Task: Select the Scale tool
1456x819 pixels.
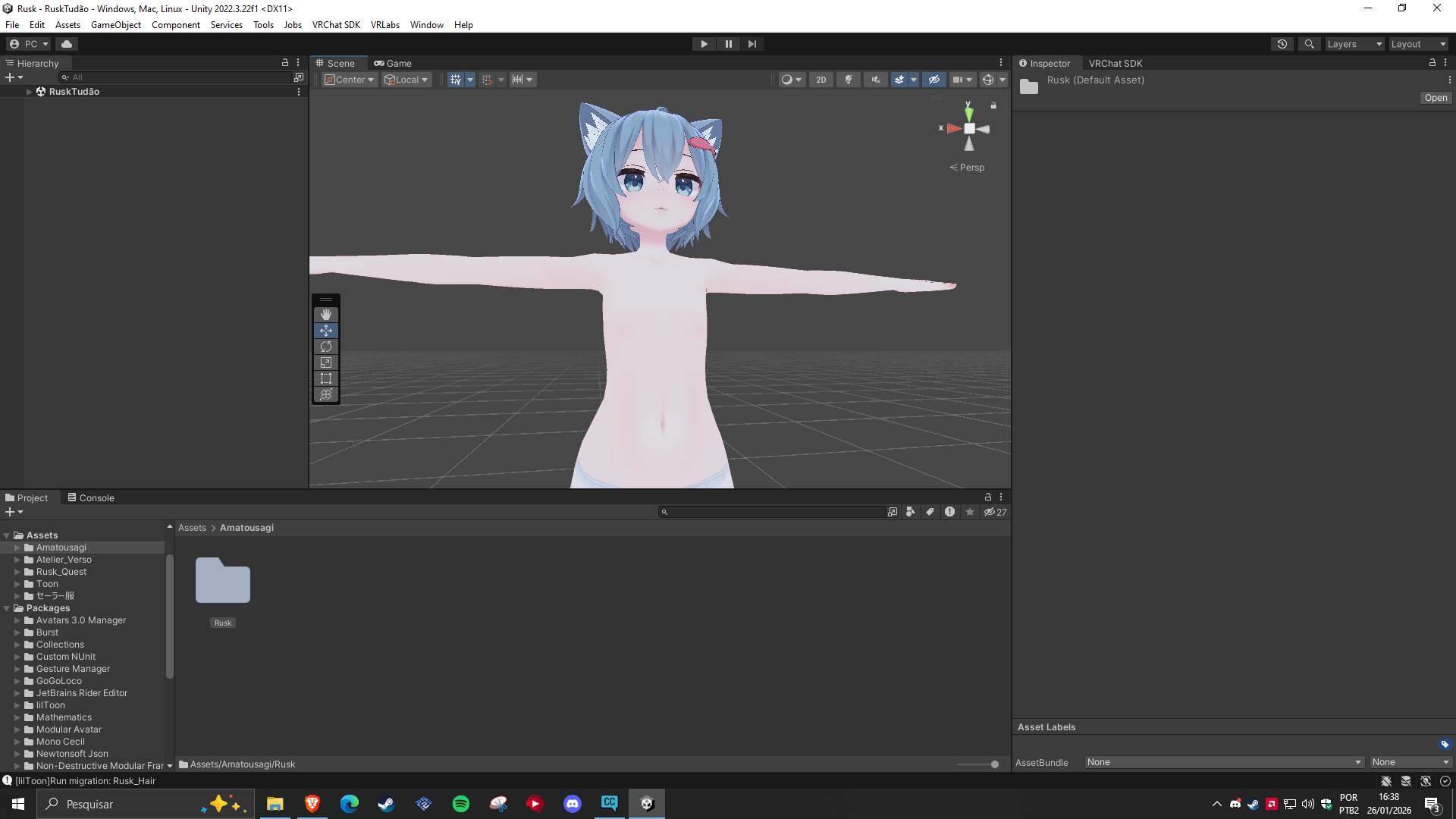Action: (x=326, y=362)
